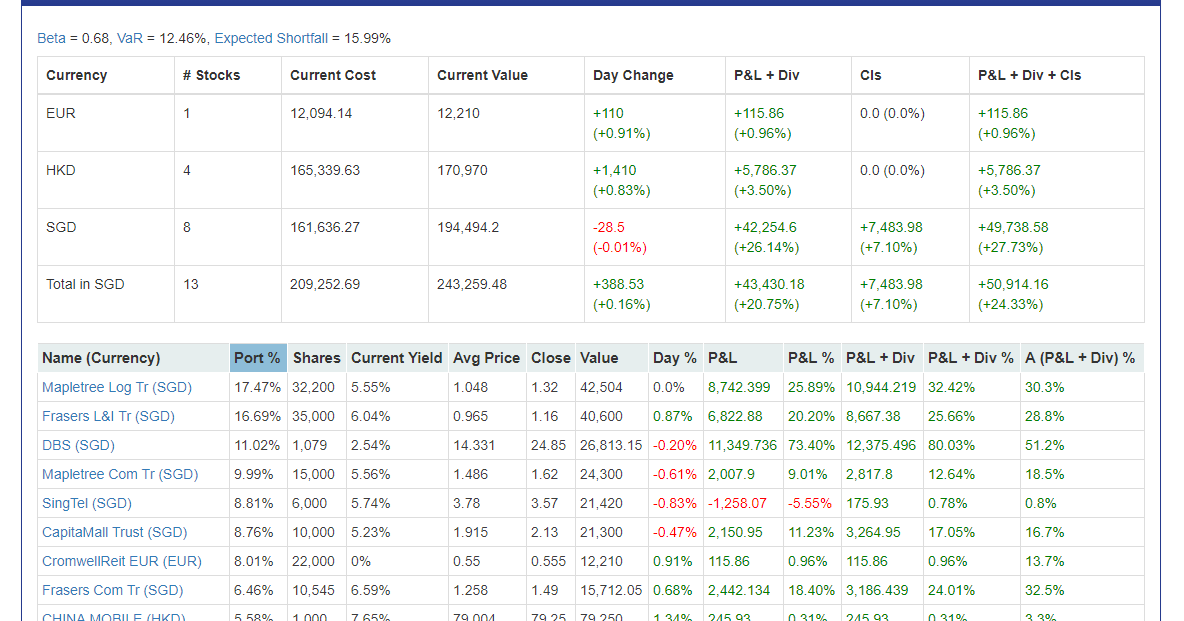Sort holdings by Close price column
Viewport: 1184px width, 621px height.
click(x=550, y=357)
